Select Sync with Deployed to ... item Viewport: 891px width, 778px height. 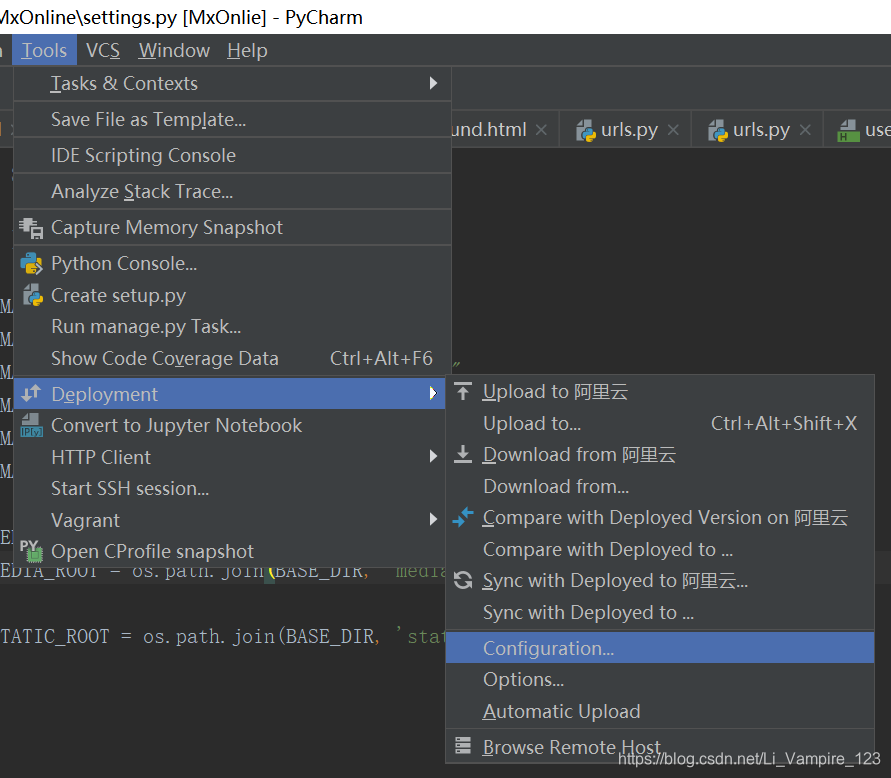click(x=660, y=613)
